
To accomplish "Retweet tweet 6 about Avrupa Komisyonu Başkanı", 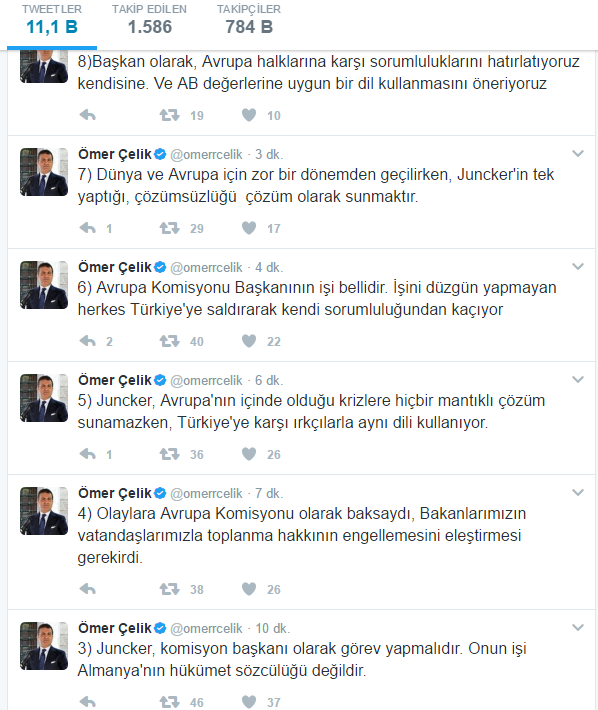I will (169, 341).
